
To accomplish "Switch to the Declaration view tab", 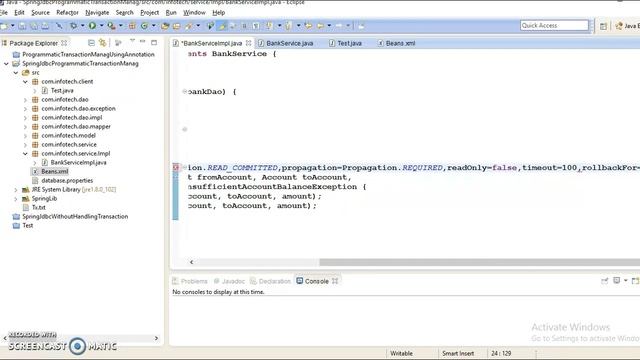I will [270, 281].
